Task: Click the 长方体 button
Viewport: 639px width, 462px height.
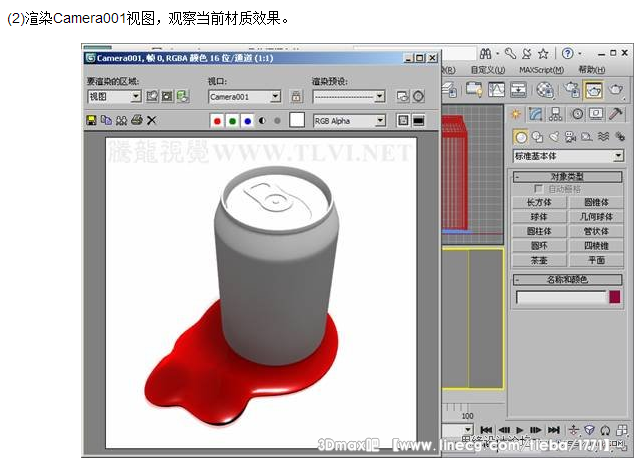Action: coord(539,202)
